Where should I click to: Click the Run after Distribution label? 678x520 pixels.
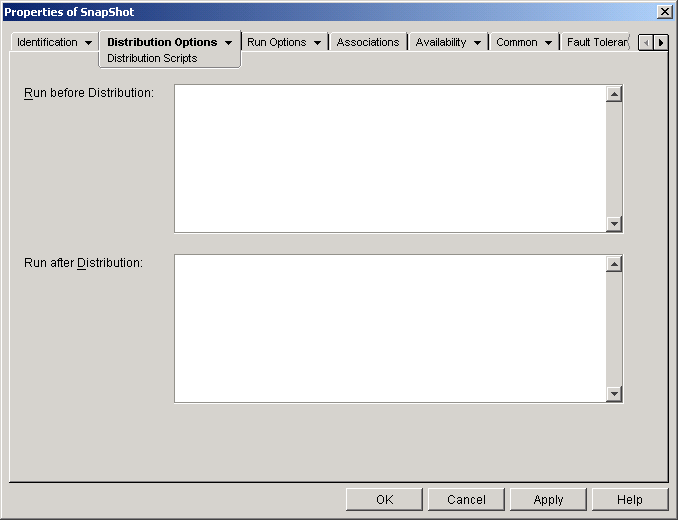83,263
